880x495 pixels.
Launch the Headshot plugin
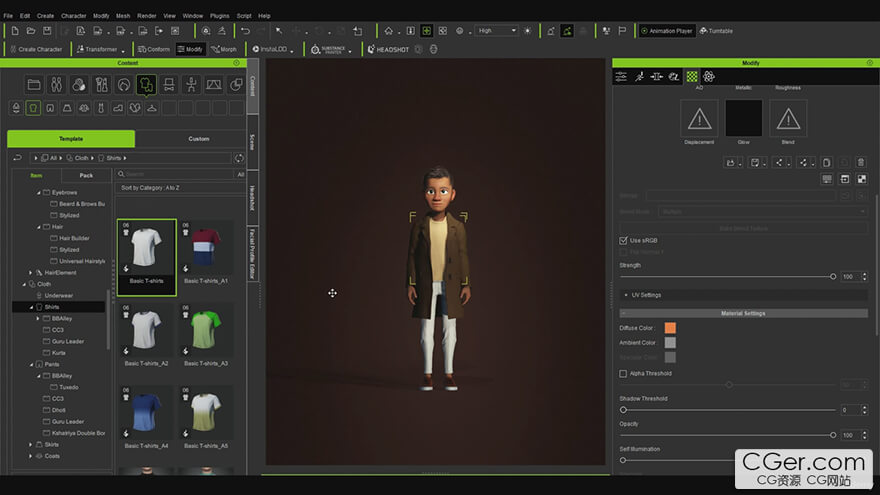[x=388, y=49]
